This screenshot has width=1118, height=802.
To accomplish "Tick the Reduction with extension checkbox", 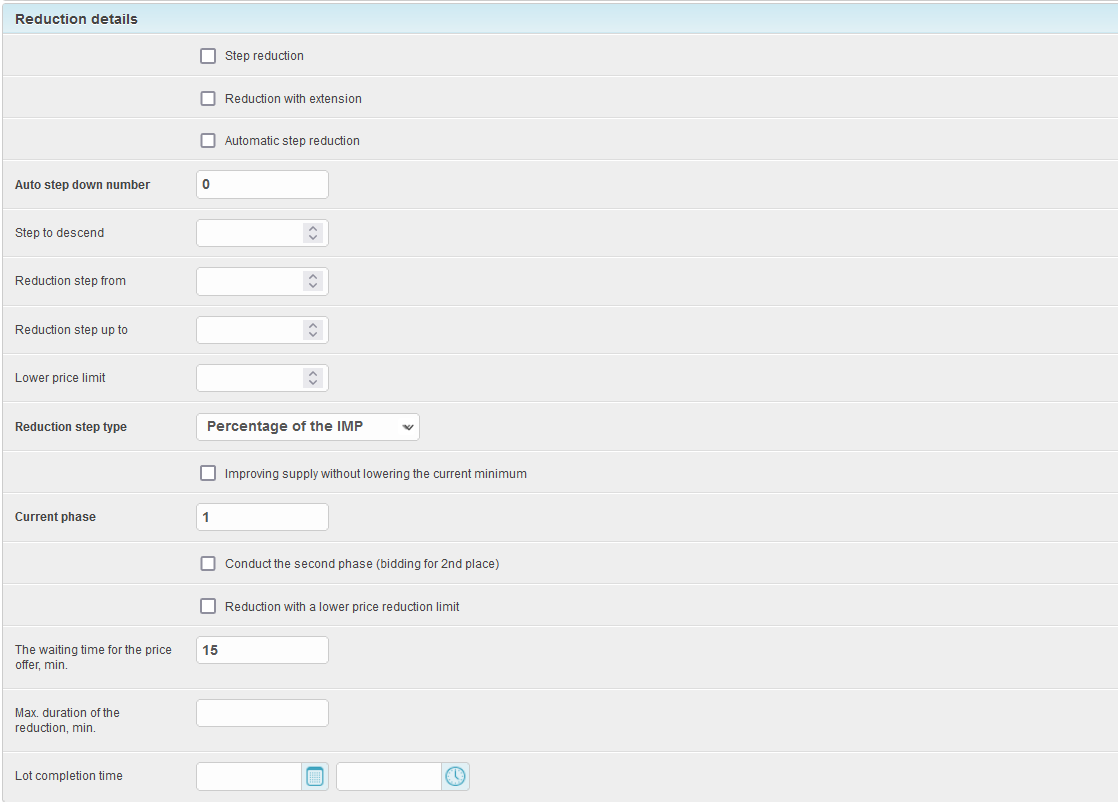I will click(208, 99).
